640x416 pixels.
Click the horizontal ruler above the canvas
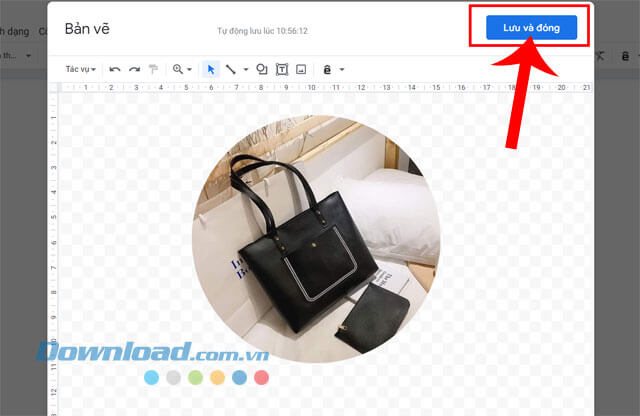[324, 87]
